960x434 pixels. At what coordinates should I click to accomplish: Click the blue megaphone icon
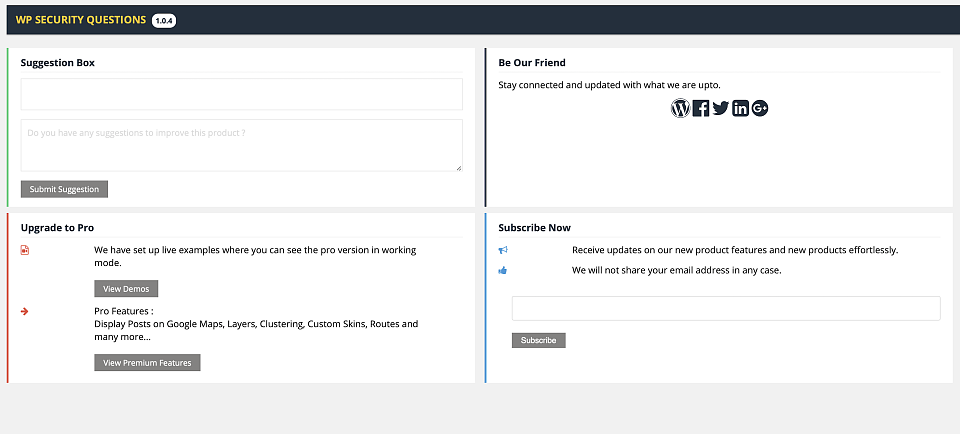point(503,250)
